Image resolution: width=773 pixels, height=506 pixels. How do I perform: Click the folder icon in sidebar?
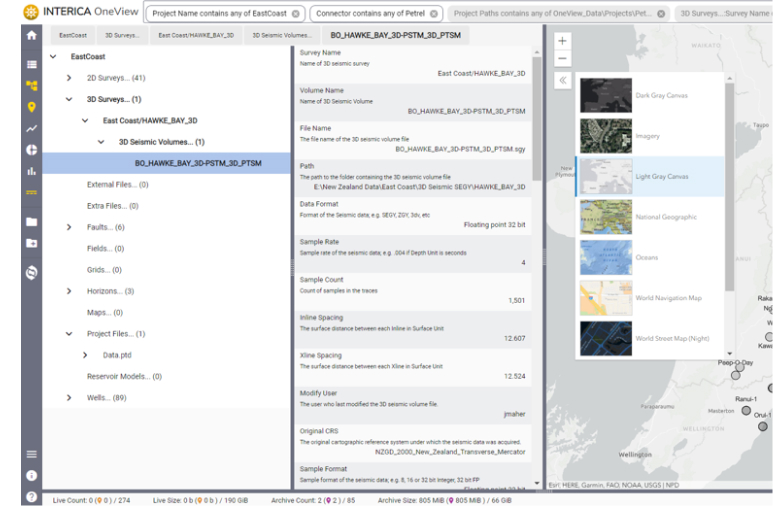(31, 221)
